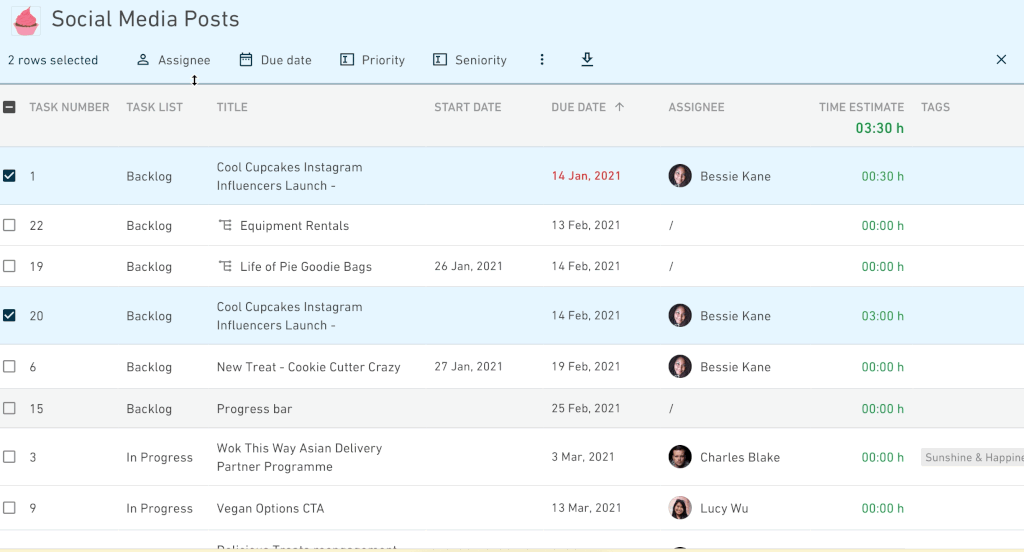Click the pink cupcake project logo
The height and width of the screenshot is (552, 1024).
tap(26, 20)
